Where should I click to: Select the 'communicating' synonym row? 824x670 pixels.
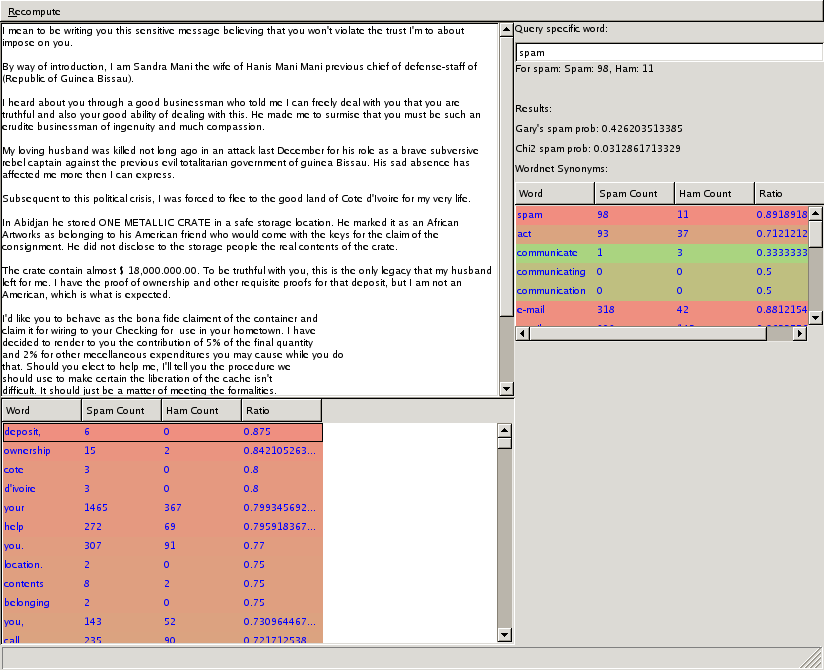click(662, 271)
